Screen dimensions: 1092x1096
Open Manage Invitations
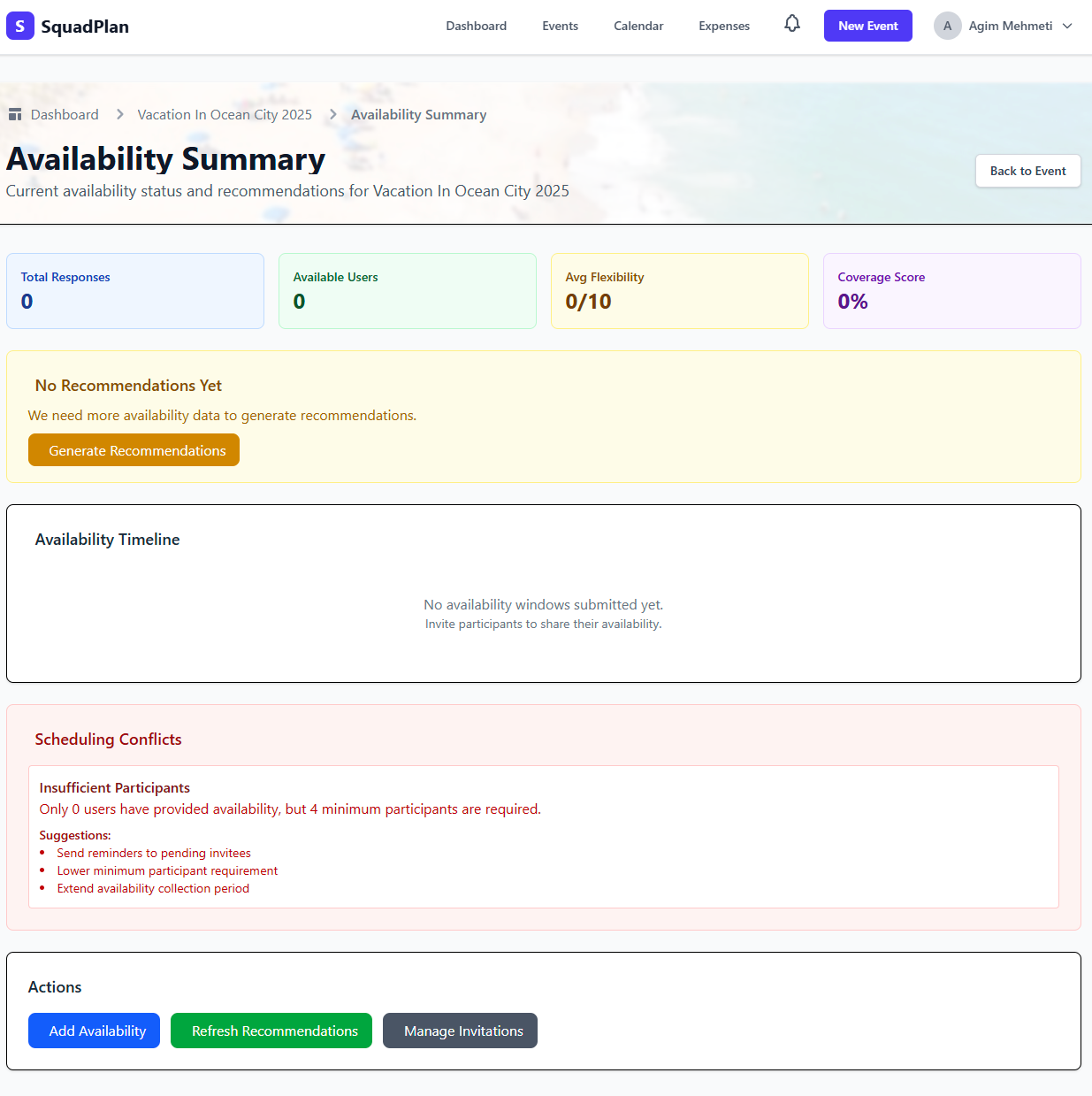click(460, 1031)
